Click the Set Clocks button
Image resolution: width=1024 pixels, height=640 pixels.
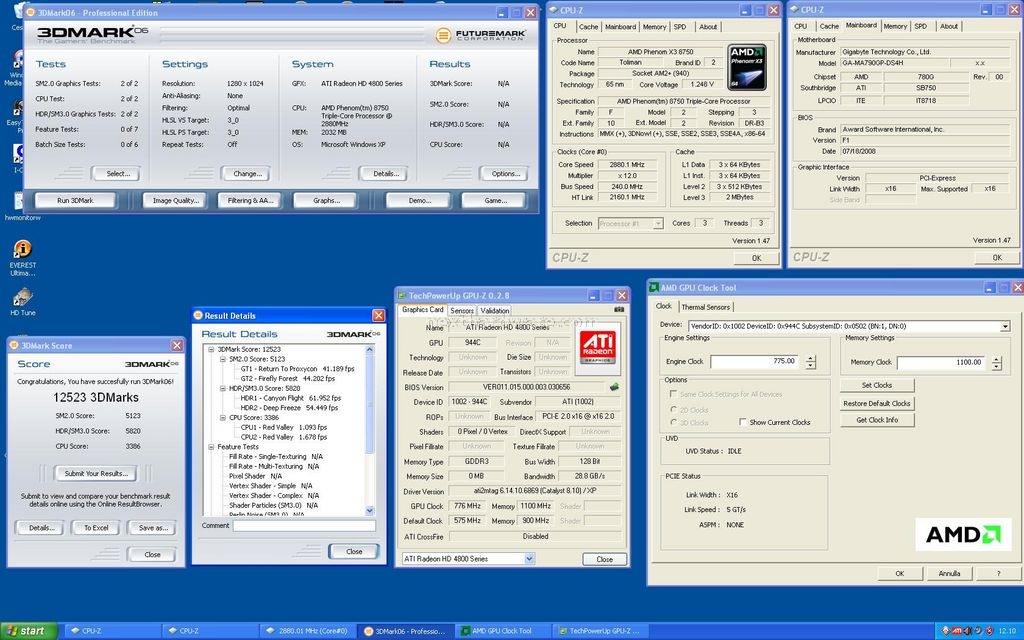click(x=877, y=385)
